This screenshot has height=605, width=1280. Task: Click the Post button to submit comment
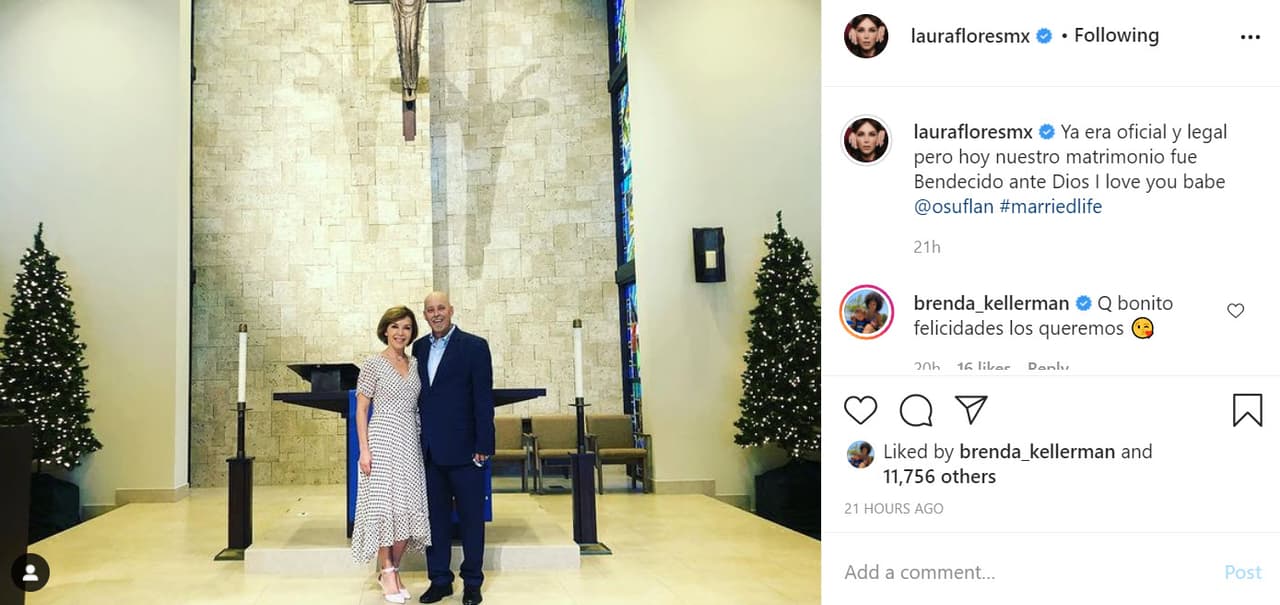[x=1243, y=572]
